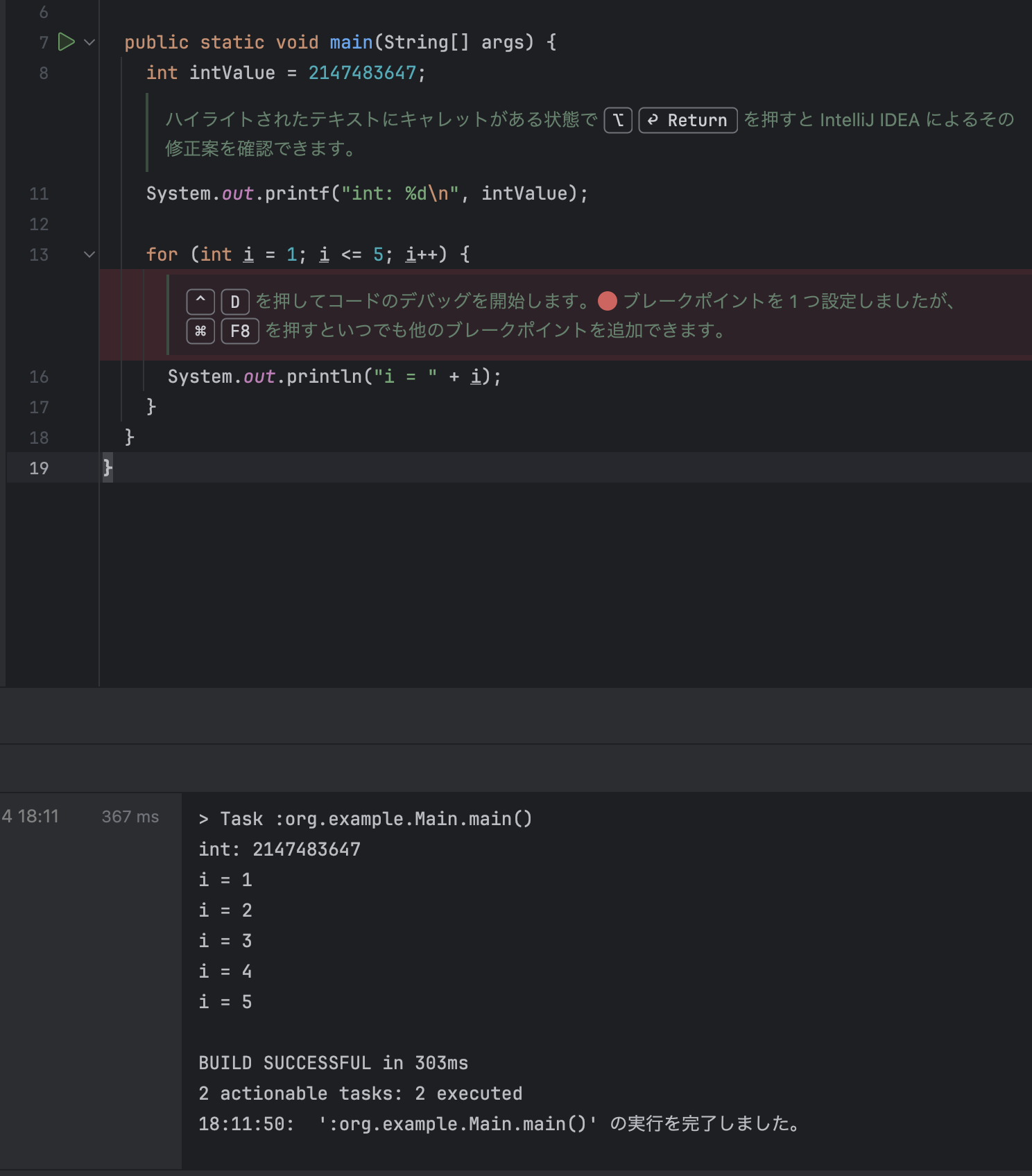Click line number 11 to toggle breakpoint
This screenshot has width=1032, height=1176.
click(39, 193)
